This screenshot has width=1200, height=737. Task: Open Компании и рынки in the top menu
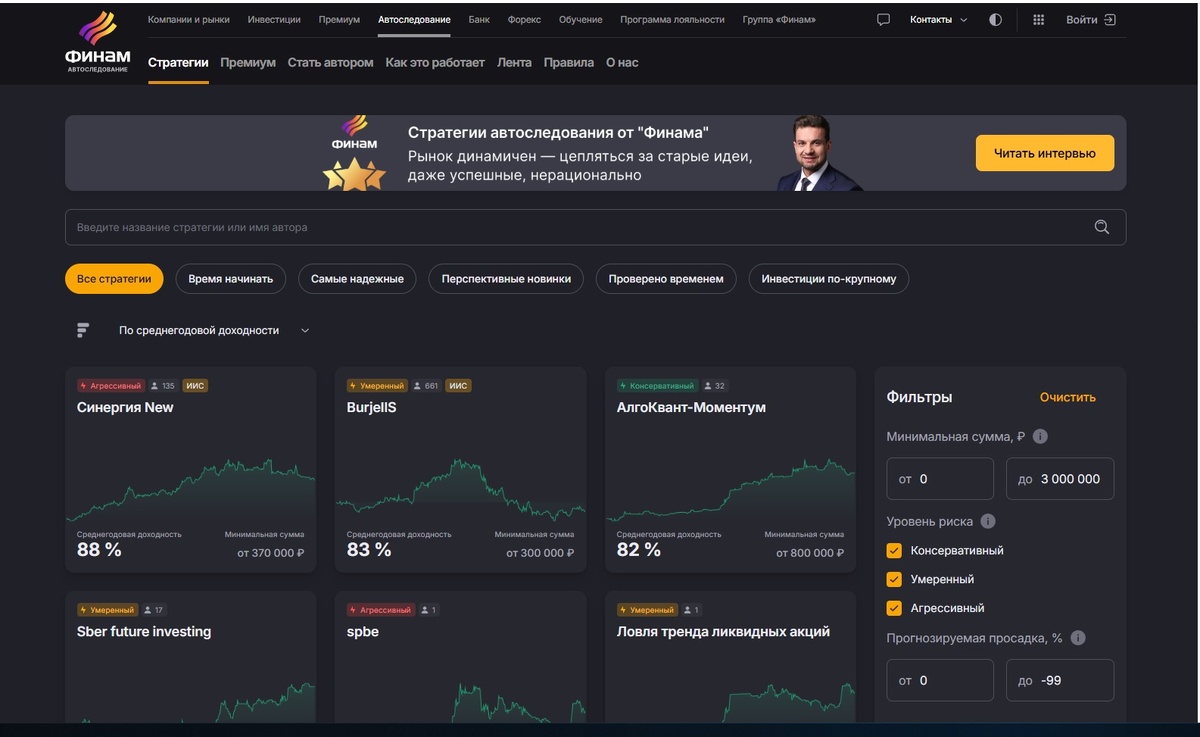tap(189, 20)
